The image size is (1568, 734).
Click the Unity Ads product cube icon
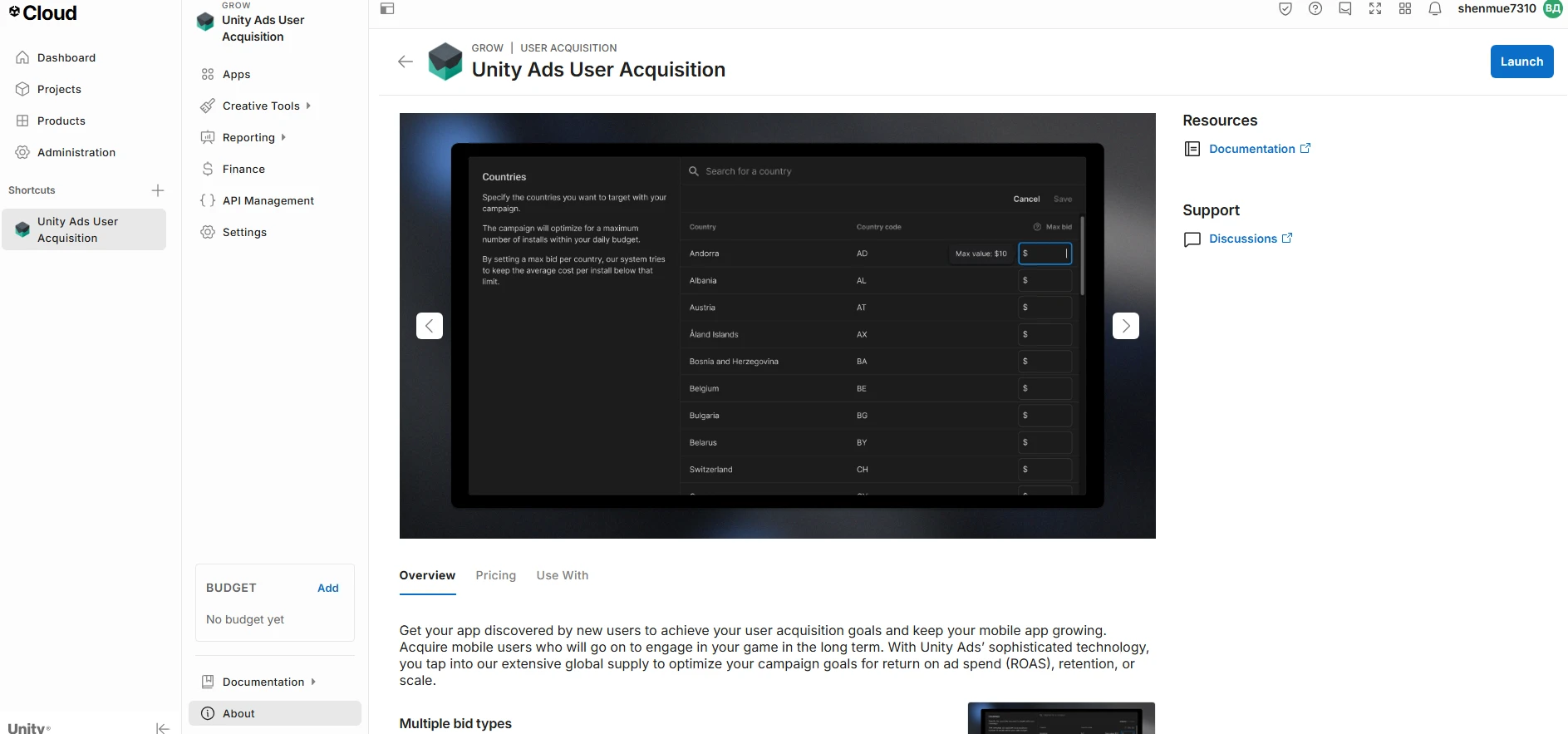[445, 62]
